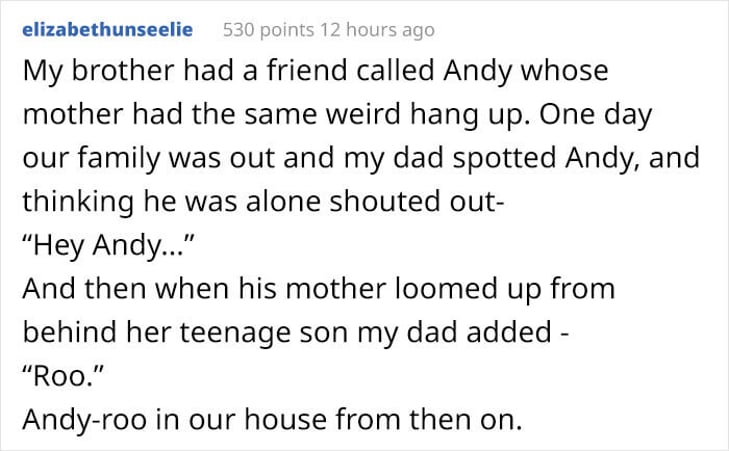Click the line starting thinking he was alone
729x451 pixels.
(264, 203)
